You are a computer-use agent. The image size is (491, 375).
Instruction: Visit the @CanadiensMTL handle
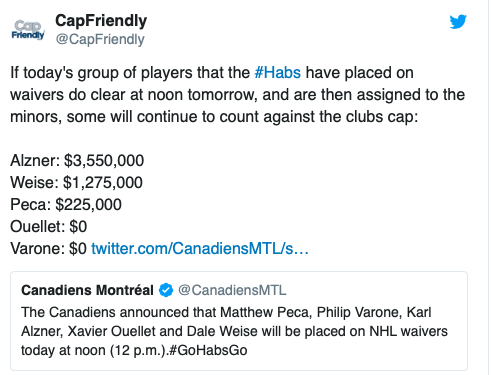coord(232,290)
